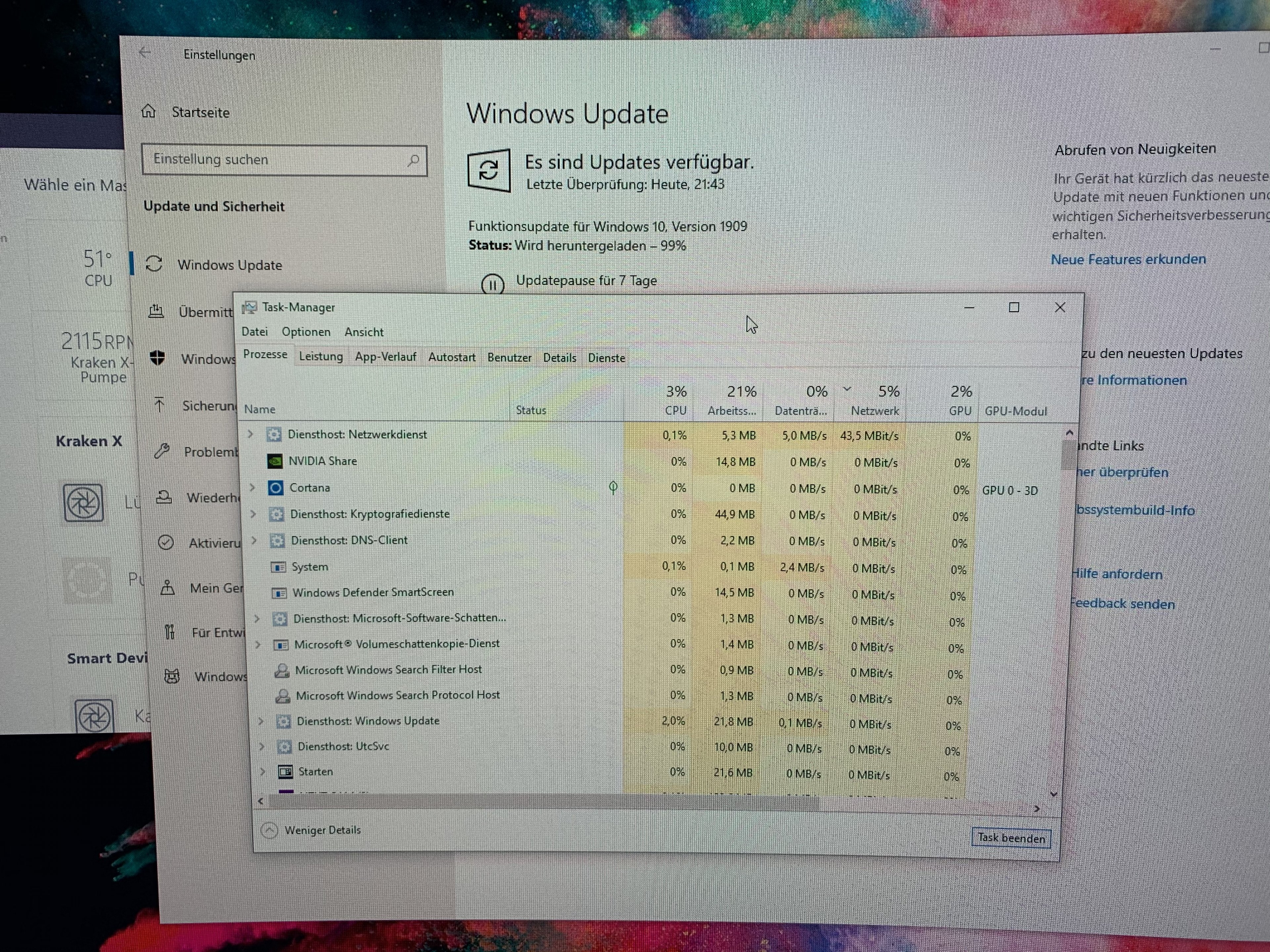This screenshot has height=952, width=1270.
Task: Click the search magnifier icon in settings
Action: 413,161
